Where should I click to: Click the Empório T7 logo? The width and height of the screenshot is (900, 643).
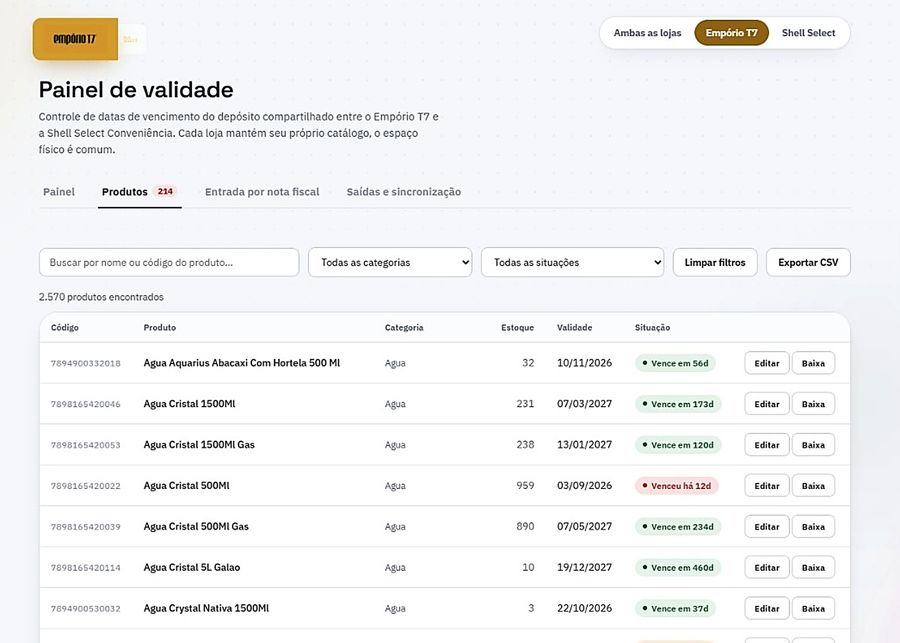tap(75, 39)
